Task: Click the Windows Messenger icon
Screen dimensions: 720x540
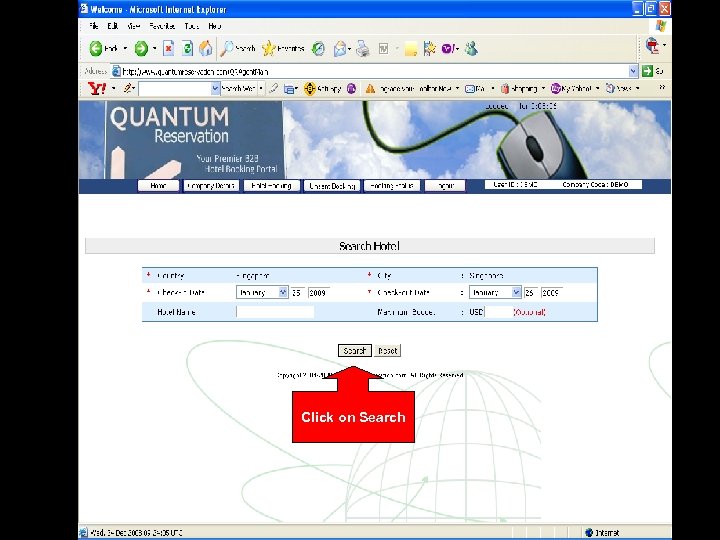Action: [471, 49]
